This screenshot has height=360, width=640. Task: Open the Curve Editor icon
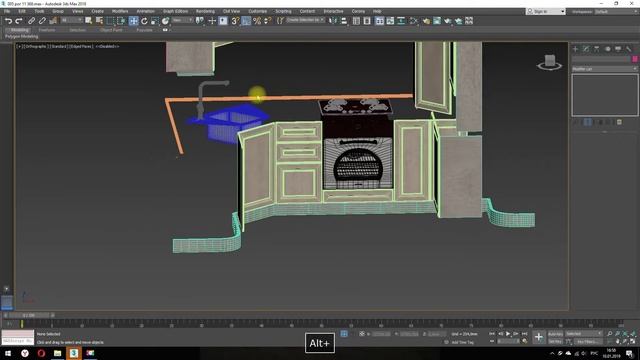390,21
